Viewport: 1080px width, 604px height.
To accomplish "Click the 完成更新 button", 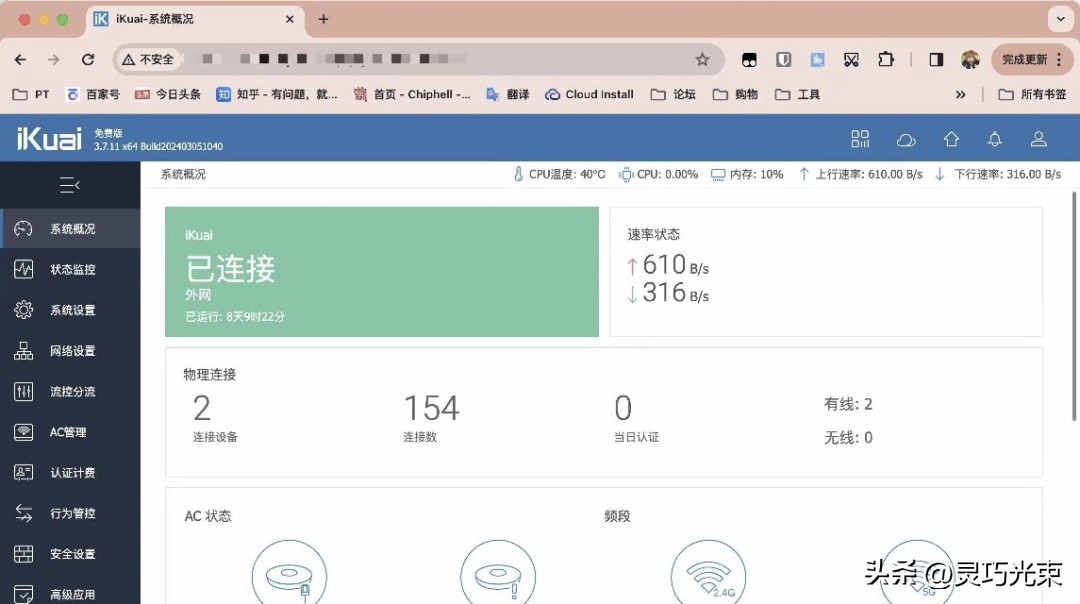I will click(x=1024, y=59).
